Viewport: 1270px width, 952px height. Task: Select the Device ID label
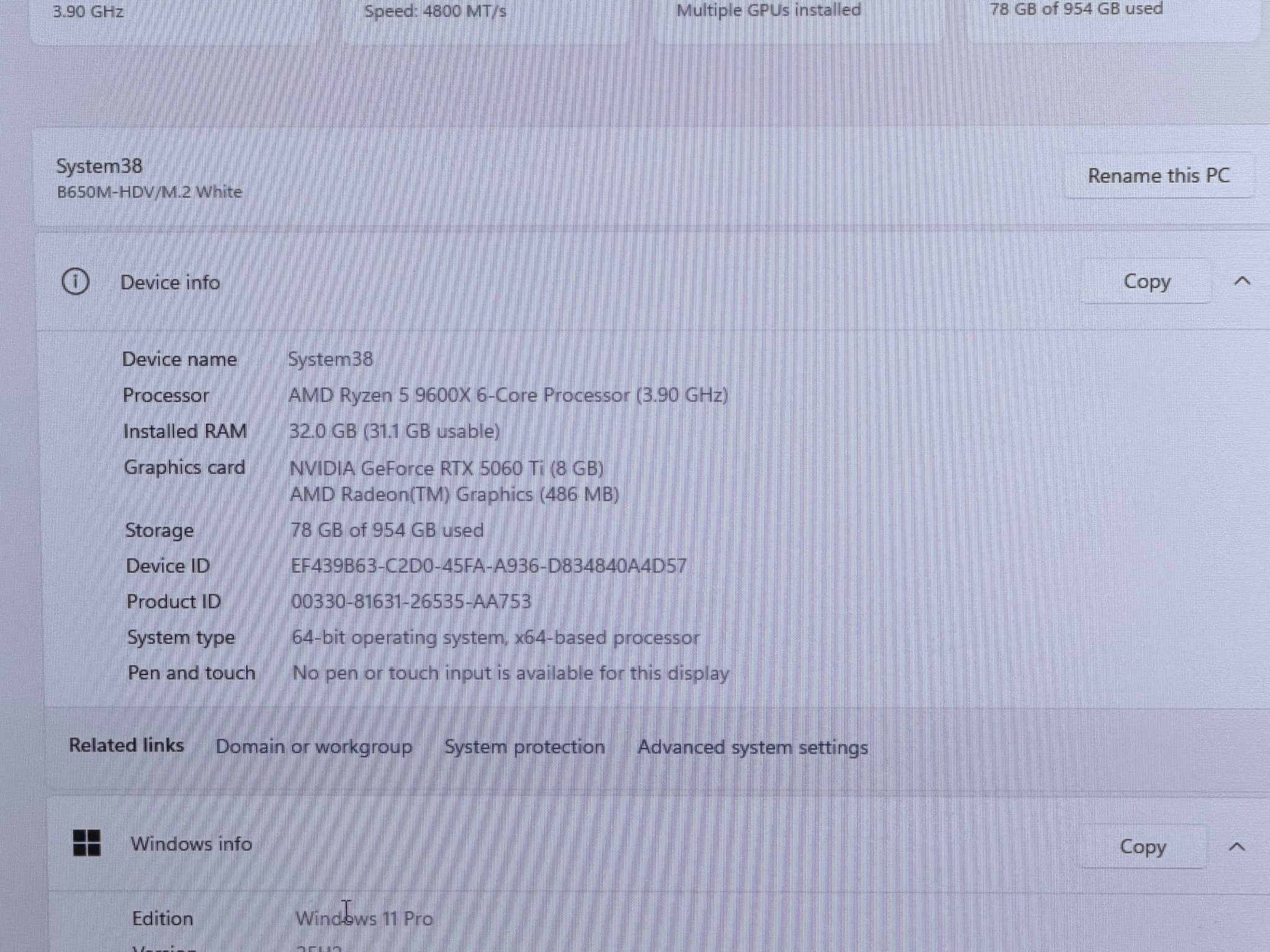click(167, 566)
